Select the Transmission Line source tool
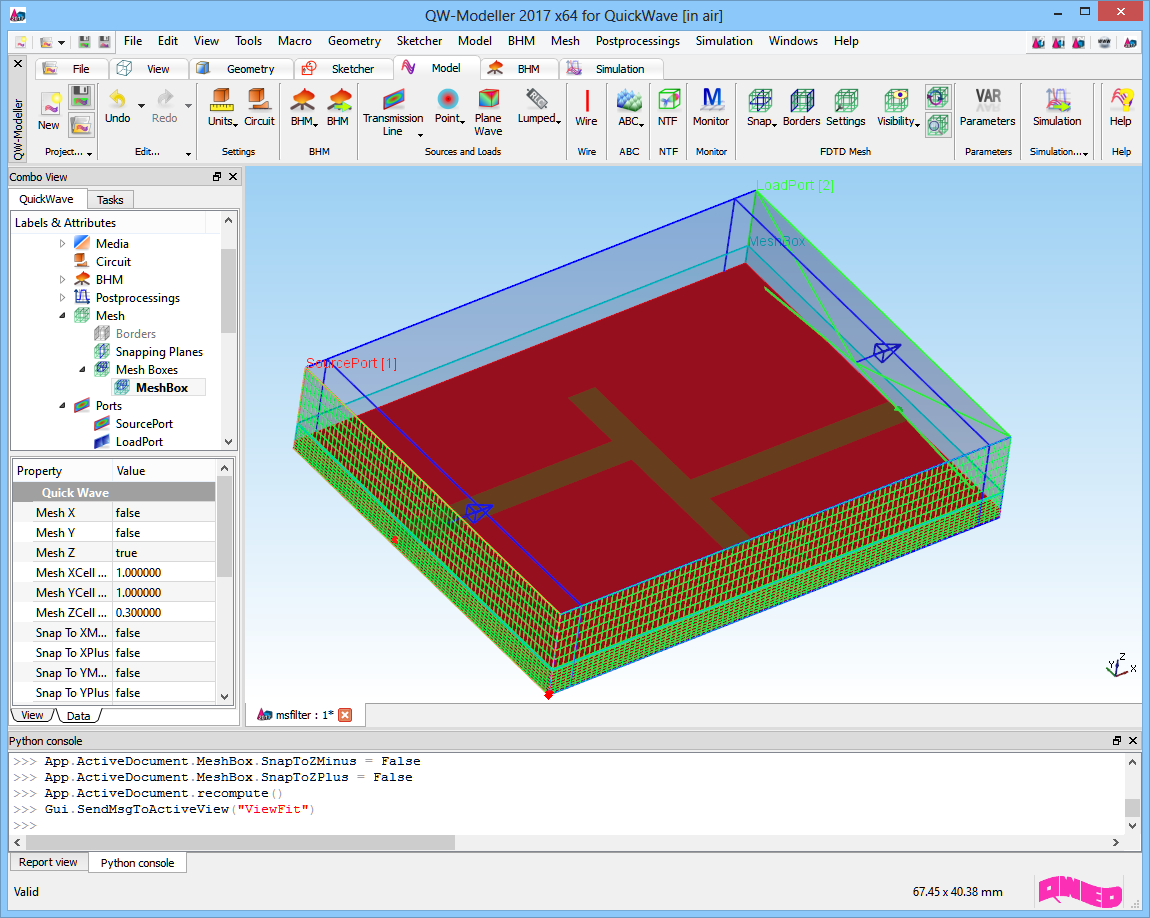Viewport: 1150px width, 918px height. (393, 99)
